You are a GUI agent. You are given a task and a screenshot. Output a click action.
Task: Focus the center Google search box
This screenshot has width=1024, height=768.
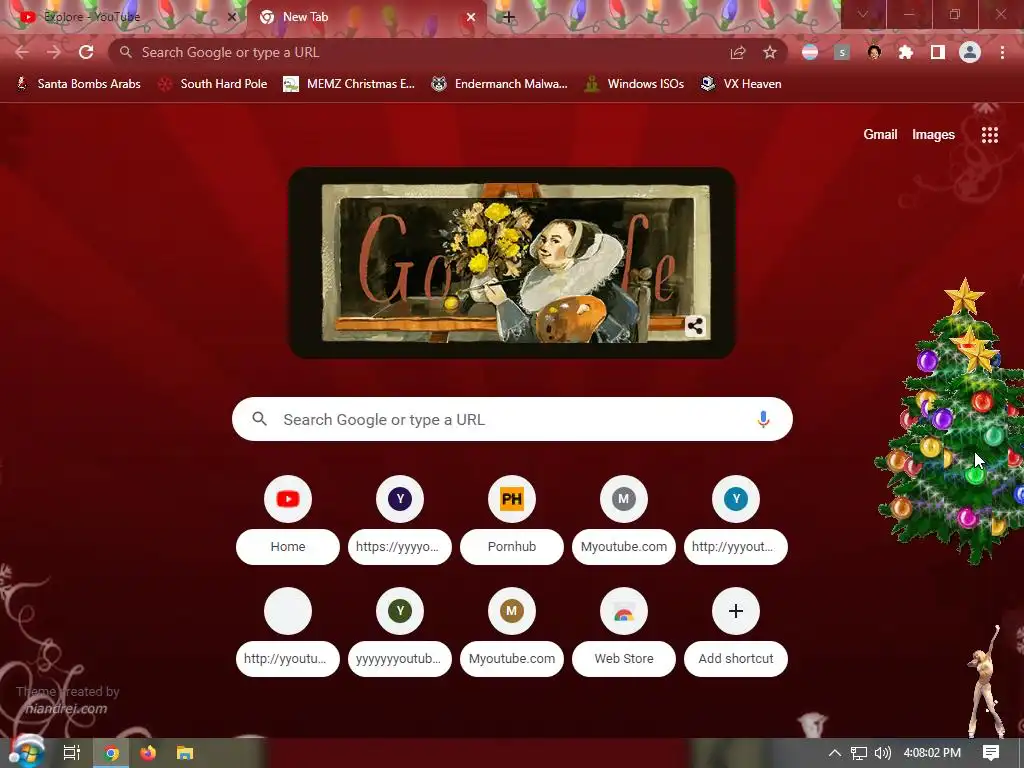tap(512, 419)
